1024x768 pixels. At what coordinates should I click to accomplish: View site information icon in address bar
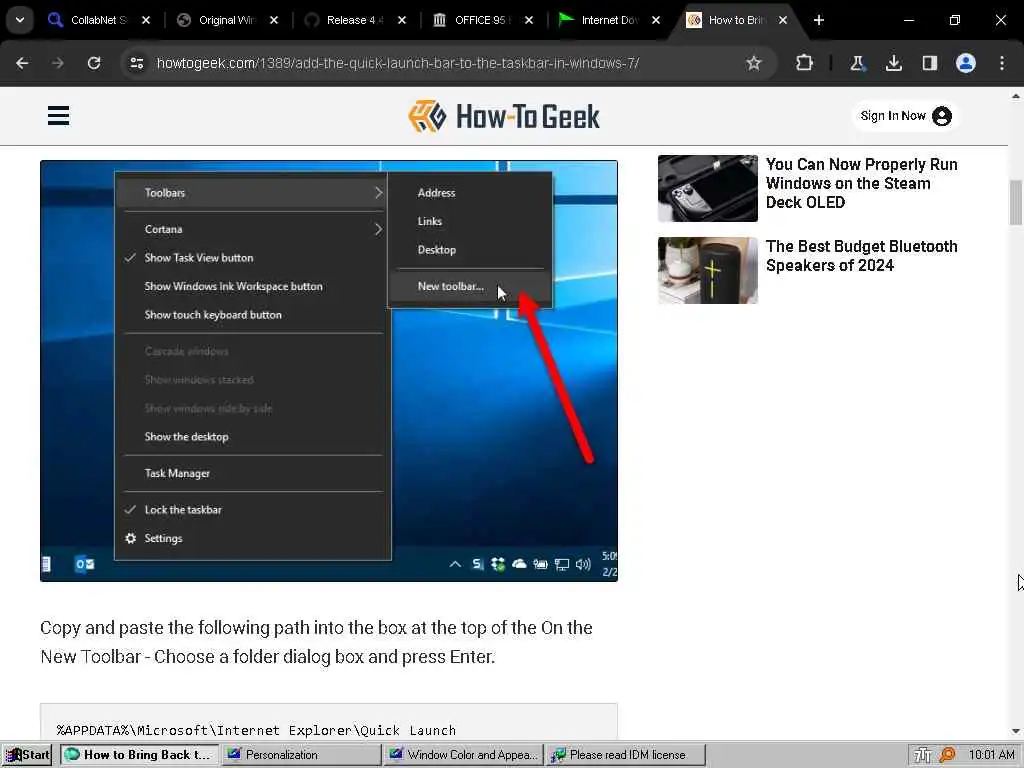(137, 63)
